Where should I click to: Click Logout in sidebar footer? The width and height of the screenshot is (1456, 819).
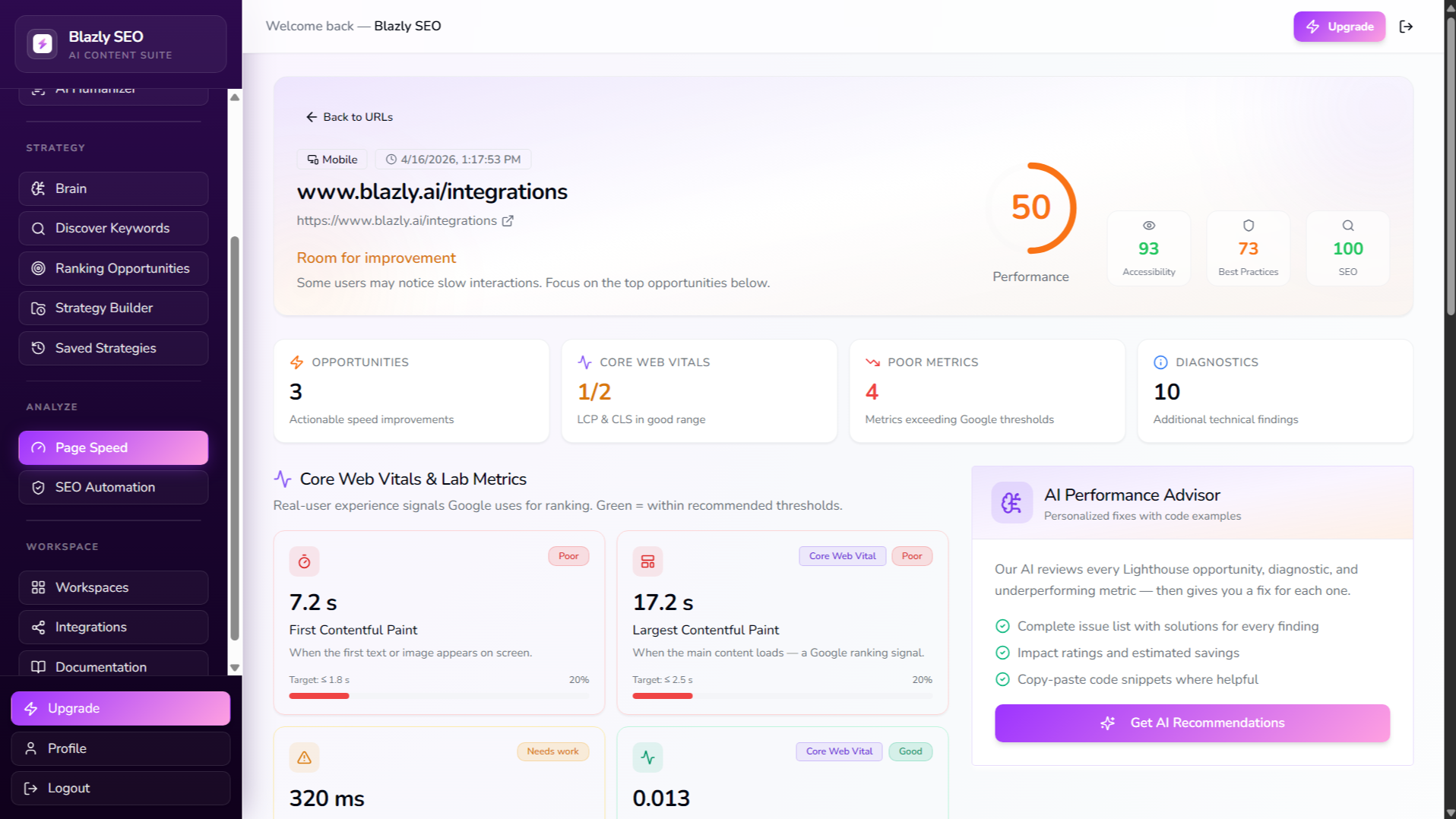120,788
